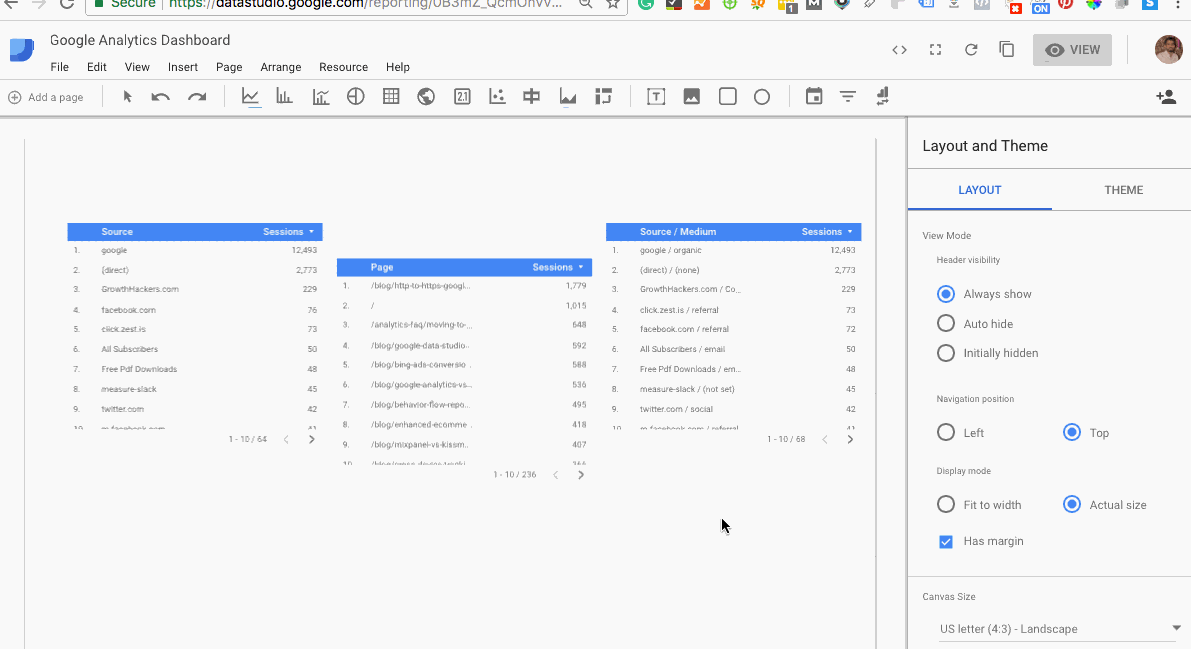Insert a scorecard
Viewport: 1191px width, 649px height.
[x=461, y=96]
